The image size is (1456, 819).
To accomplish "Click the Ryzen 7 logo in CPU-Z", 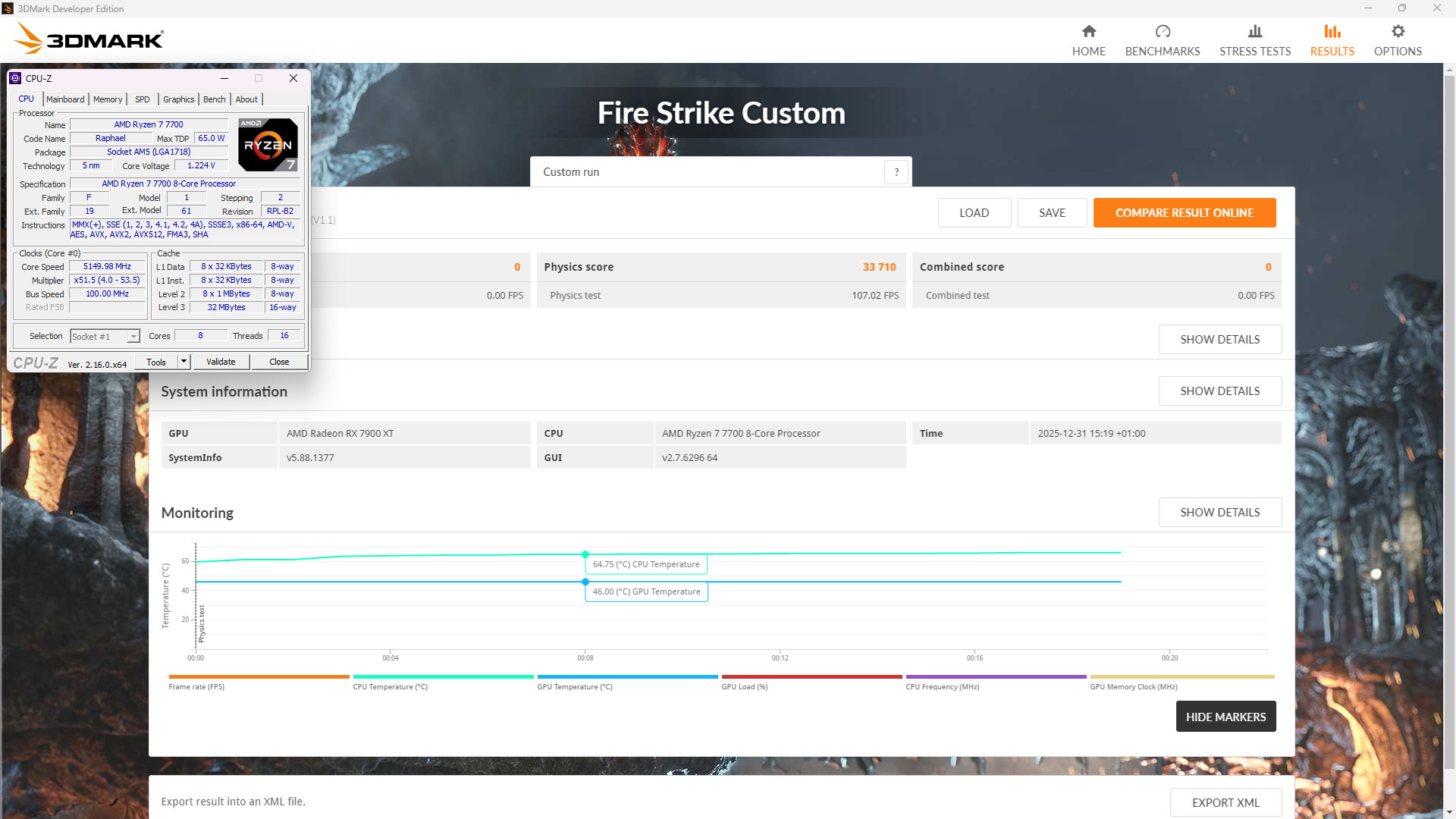I will tap(268, 144).
